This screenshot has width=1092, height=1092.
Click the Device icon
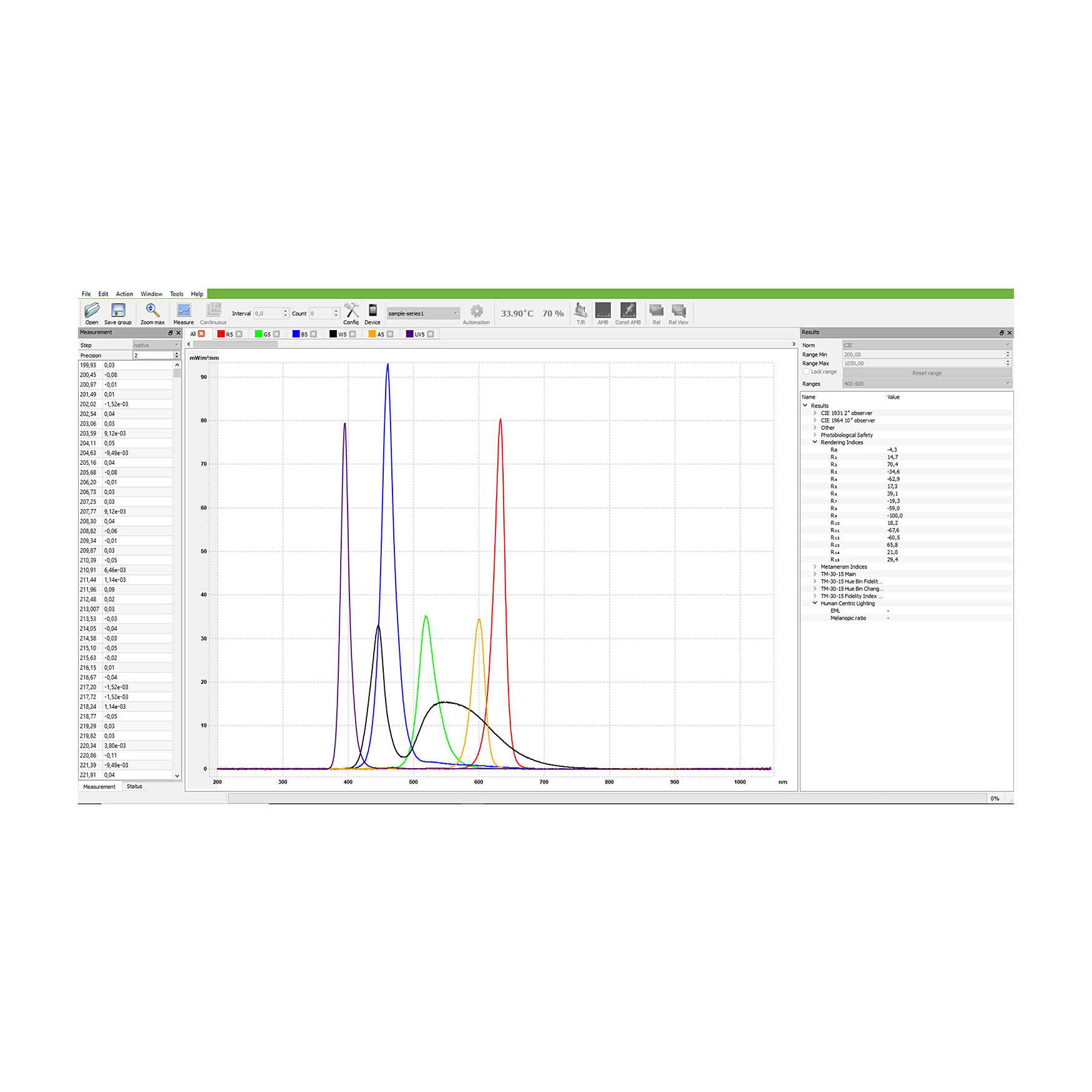pos(373,310)
